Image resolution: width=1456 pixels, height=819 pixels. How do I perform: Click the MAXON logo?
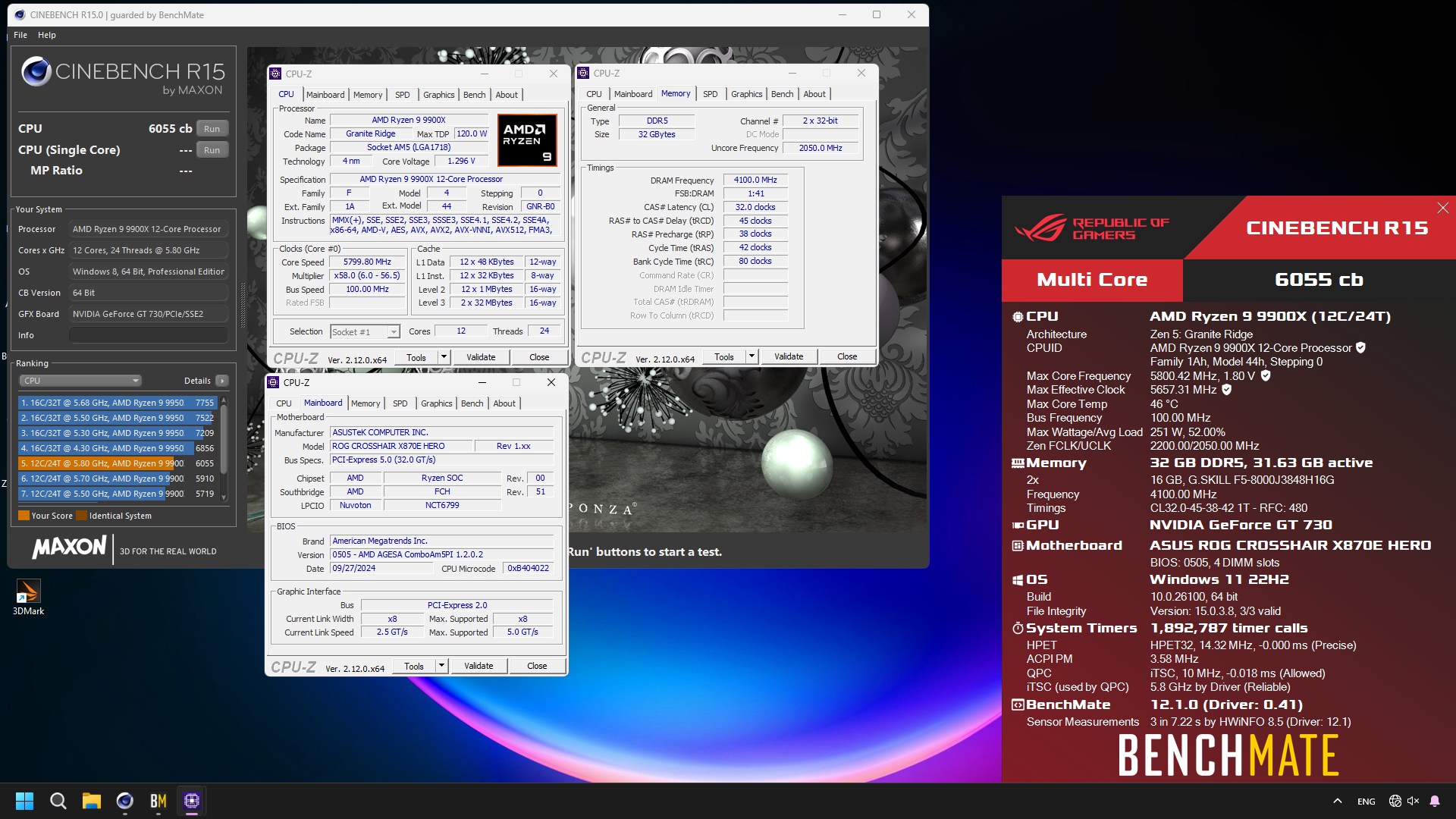tap(69, 547)
